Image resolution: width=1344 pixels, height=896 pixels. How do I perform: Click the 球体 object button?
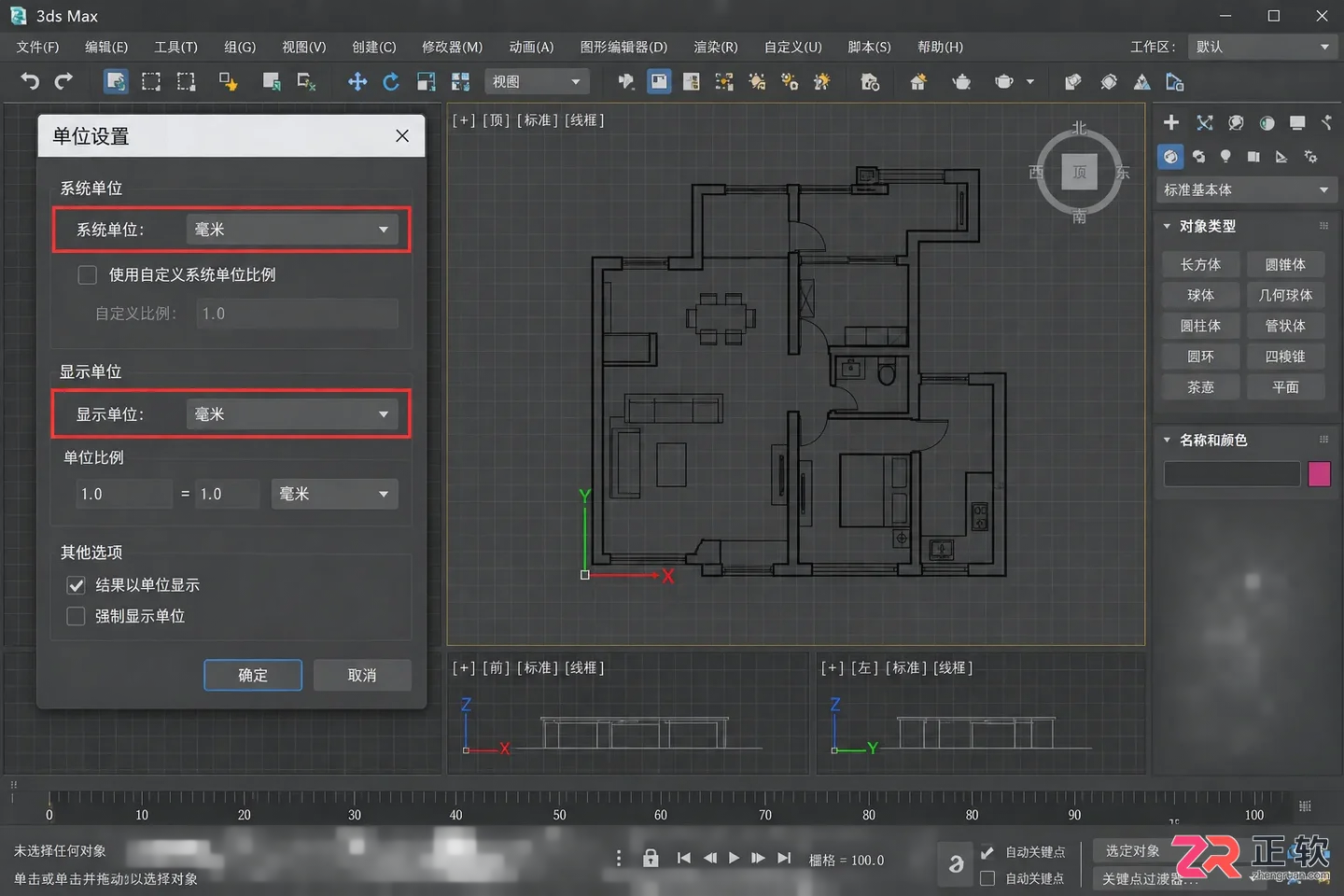point(1200,295)
